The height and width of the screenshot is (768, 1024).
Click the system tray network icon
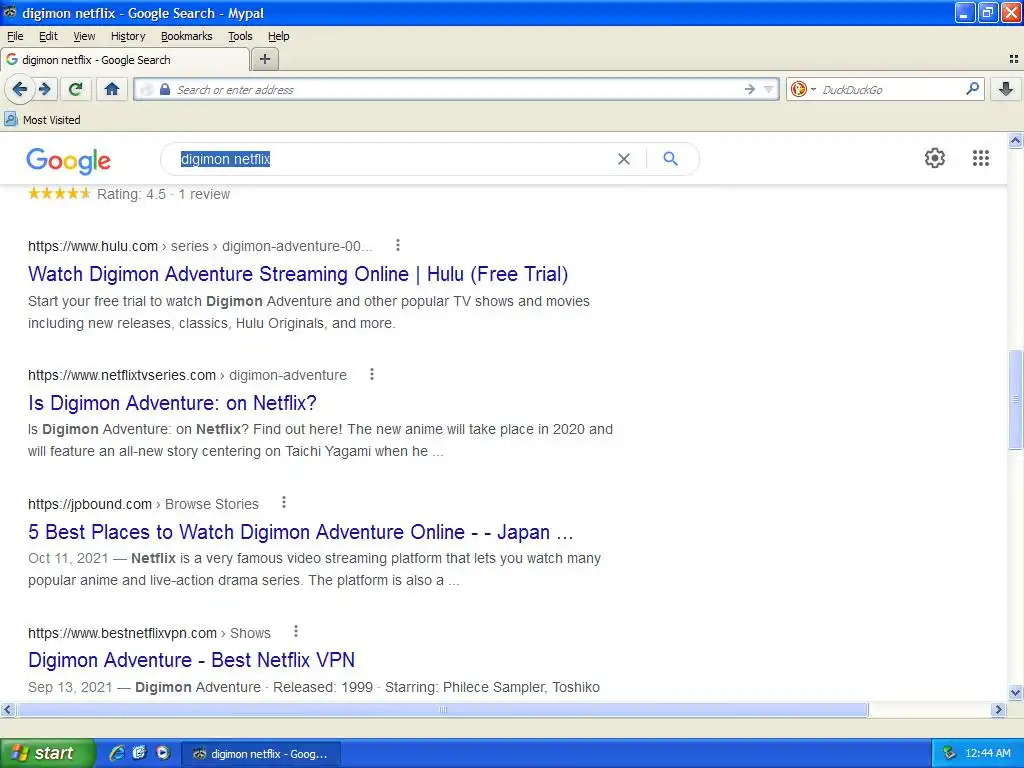(x=949, y=753)
